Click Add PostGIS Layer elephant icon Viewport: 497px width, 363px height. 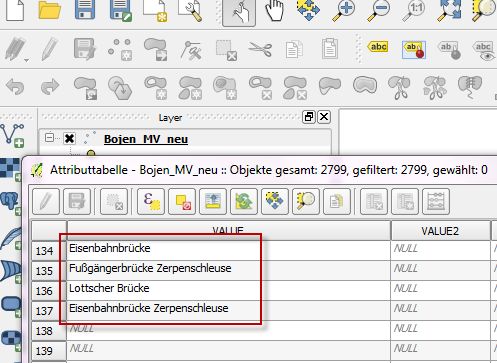(x=11, y=203)
